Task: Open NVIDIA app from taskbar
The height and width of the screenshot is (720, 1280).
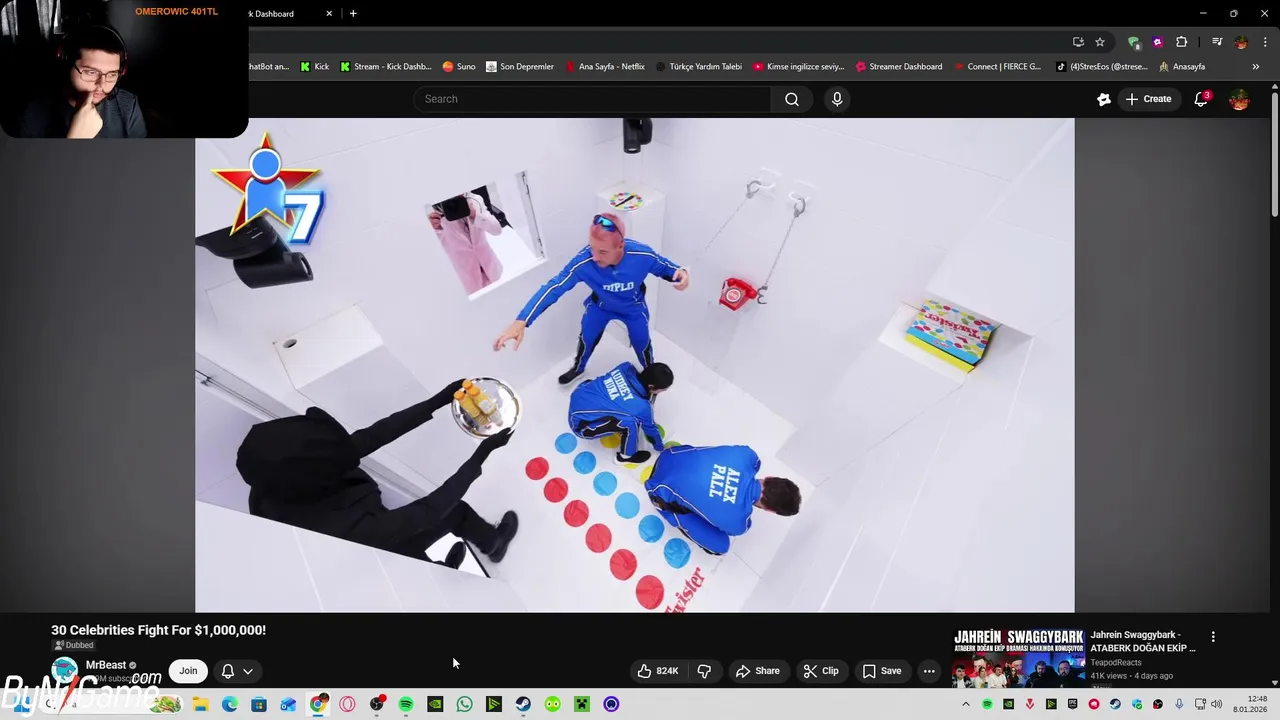Action: [x=435, y=704]
